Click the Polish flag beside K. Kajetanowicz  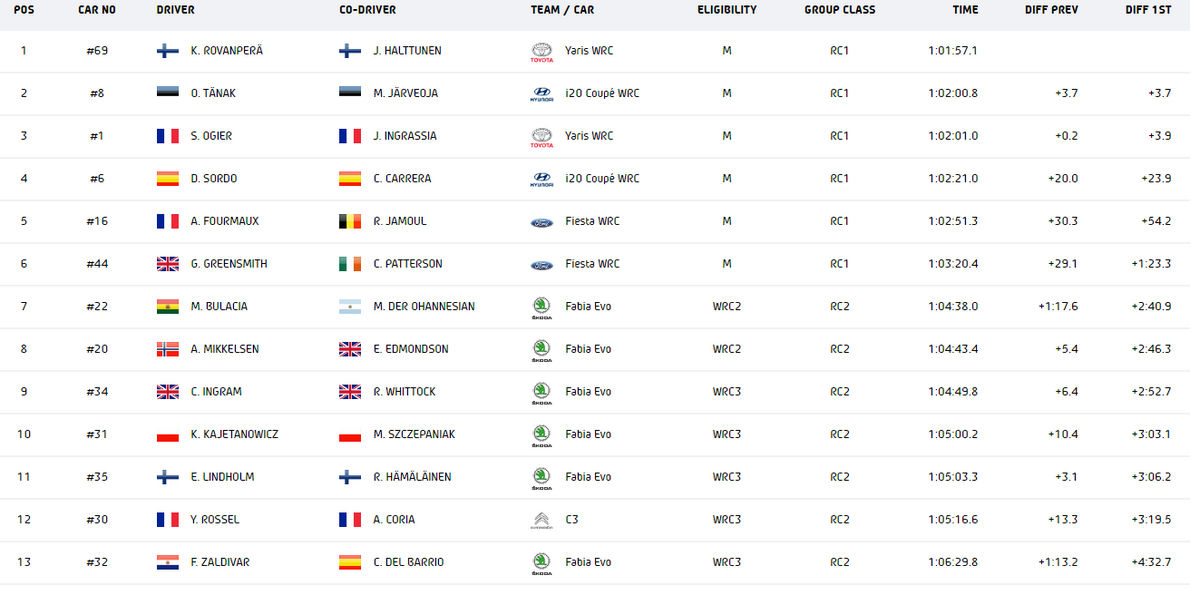pos(168,435)
